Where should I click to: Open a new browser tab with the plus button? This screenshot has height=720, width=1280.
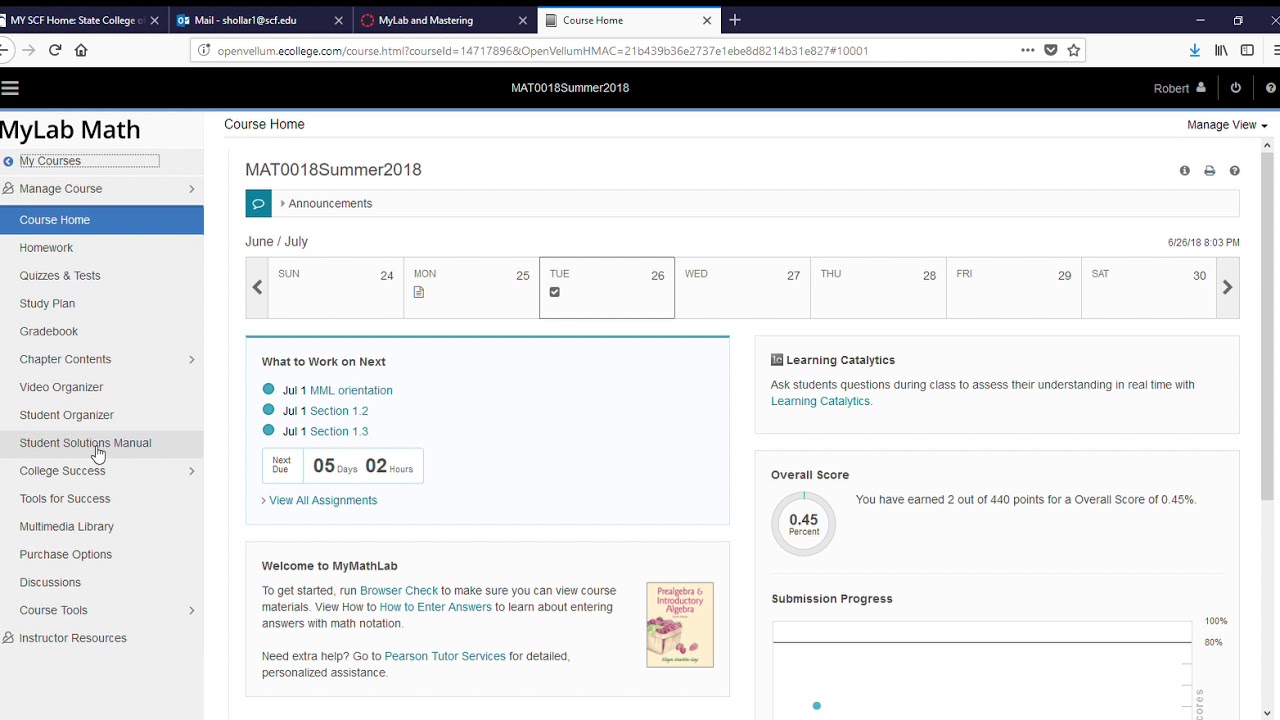coord(735,20)
